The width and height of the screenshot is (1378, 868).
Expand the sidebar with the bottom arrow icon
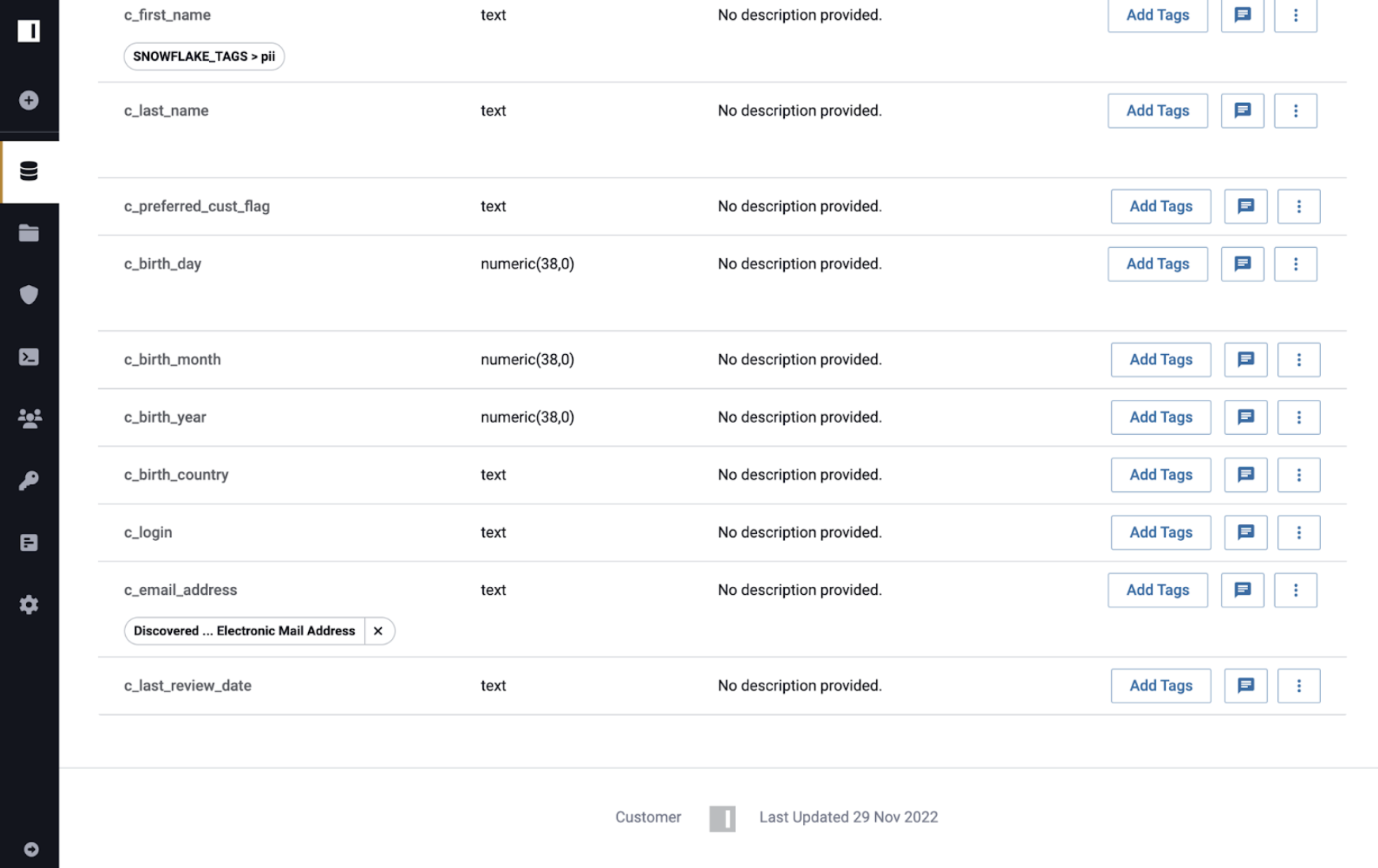(x=31, y=849)
